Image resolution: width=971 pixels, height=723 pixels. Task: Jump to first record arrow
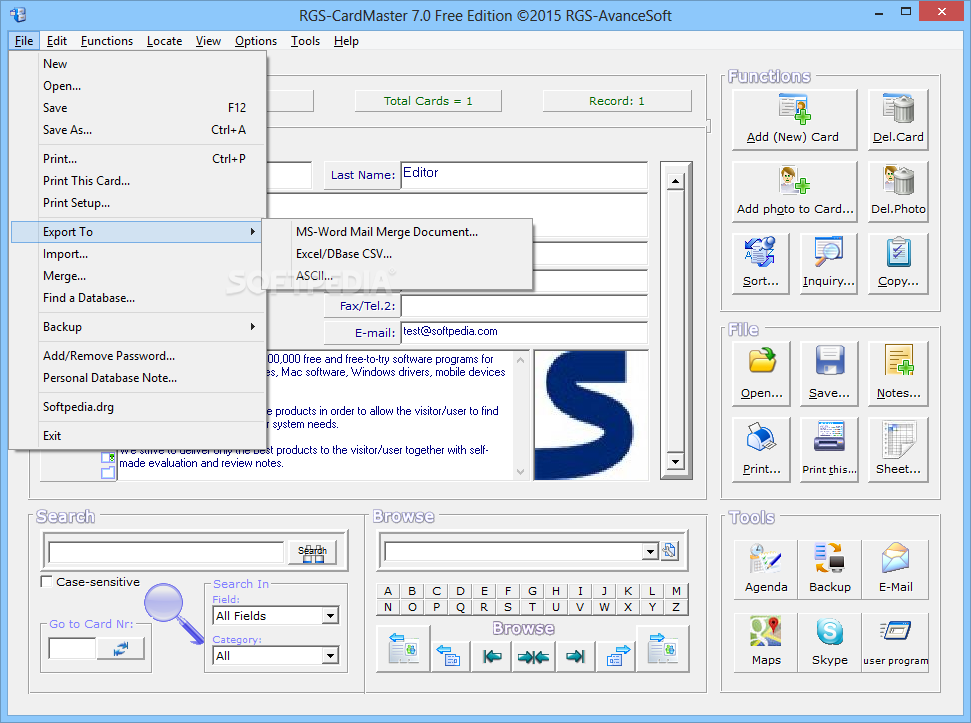click(x=492, y=656)
